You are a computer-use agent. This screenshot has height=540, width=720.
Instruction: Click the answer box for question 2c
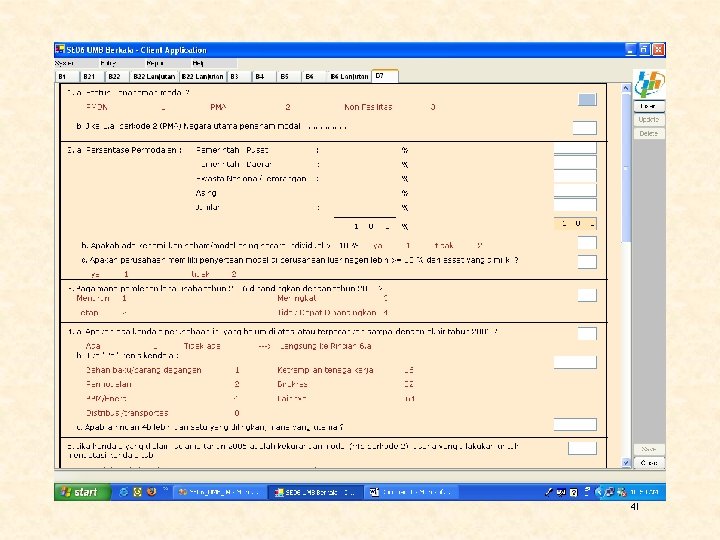587,262
